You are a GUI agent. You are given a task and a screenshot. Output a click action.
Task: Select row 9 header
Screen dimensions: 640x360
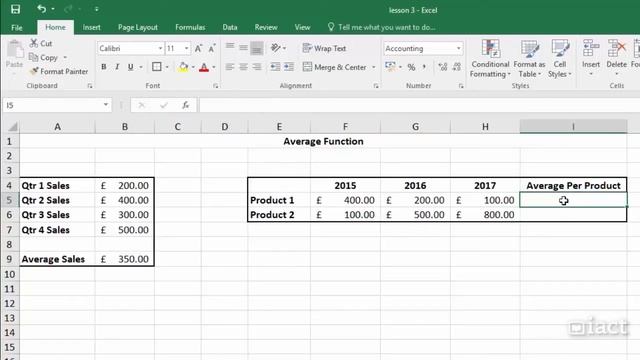[x=9, y=259]
